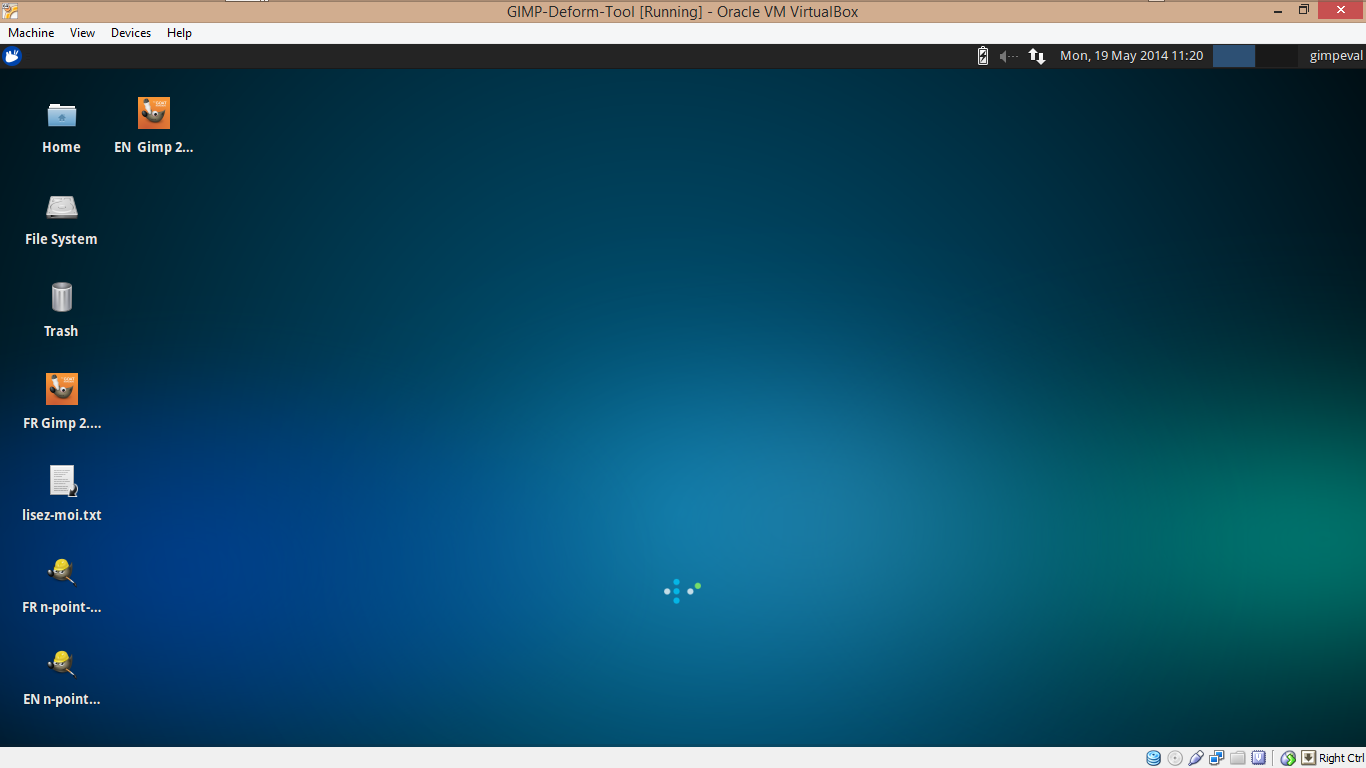Click the muted volume speaker icon
1366x768 pixels.
pos(1009,56)
